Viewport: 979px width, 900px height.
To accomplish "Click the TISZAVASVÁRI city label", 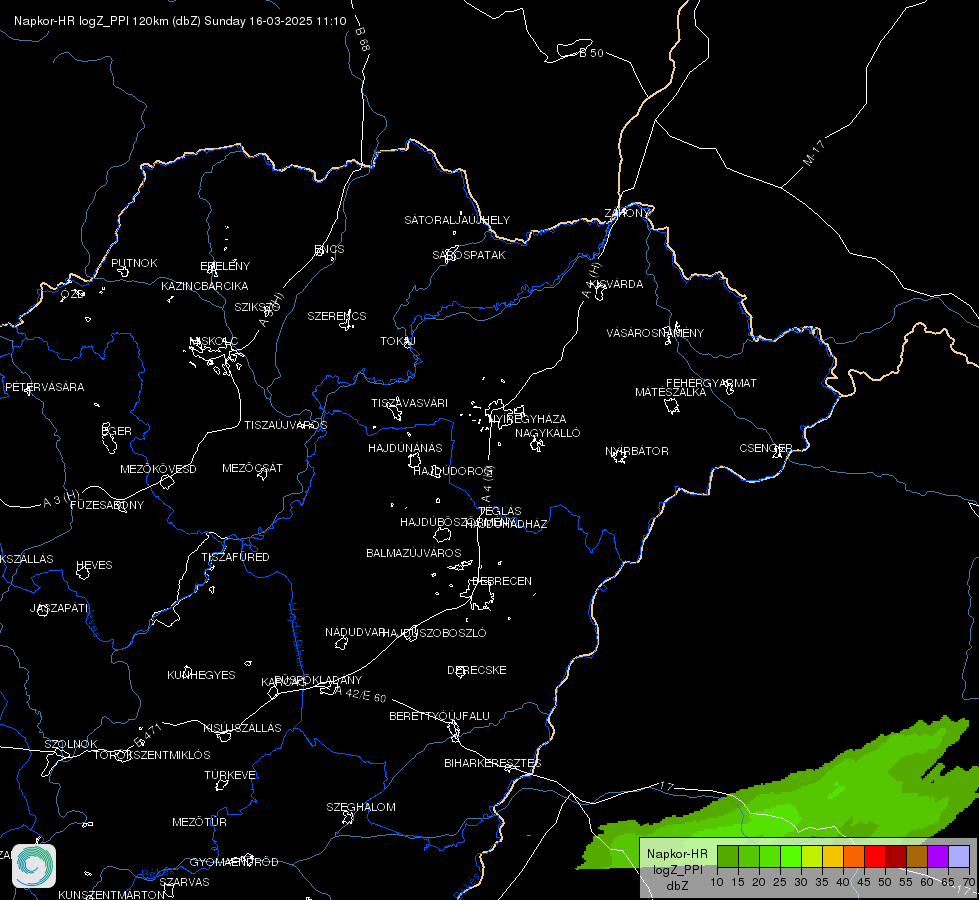I will click(410, 403).
